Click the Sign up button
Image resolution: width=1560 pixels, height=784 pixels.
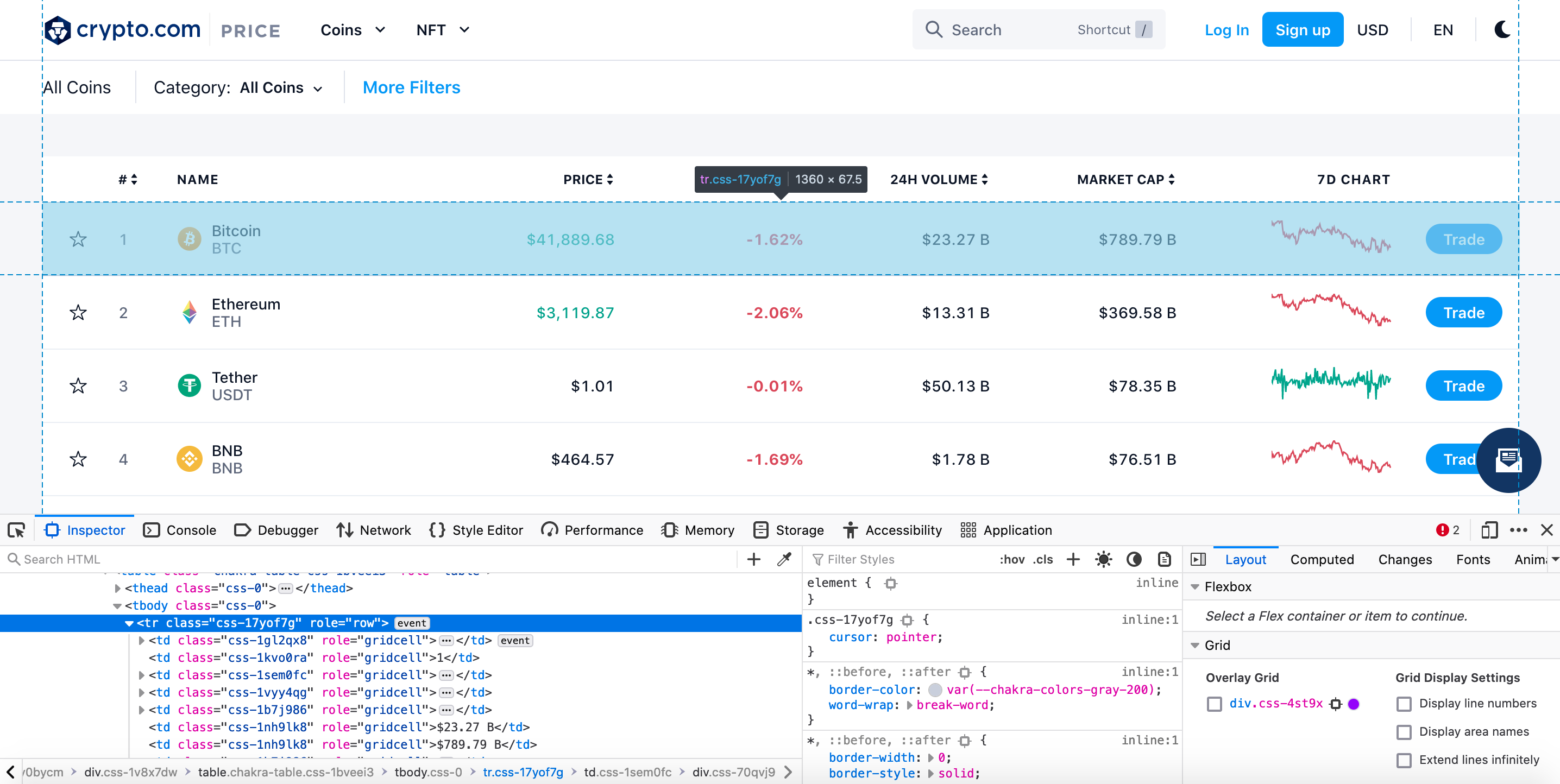1303,29
